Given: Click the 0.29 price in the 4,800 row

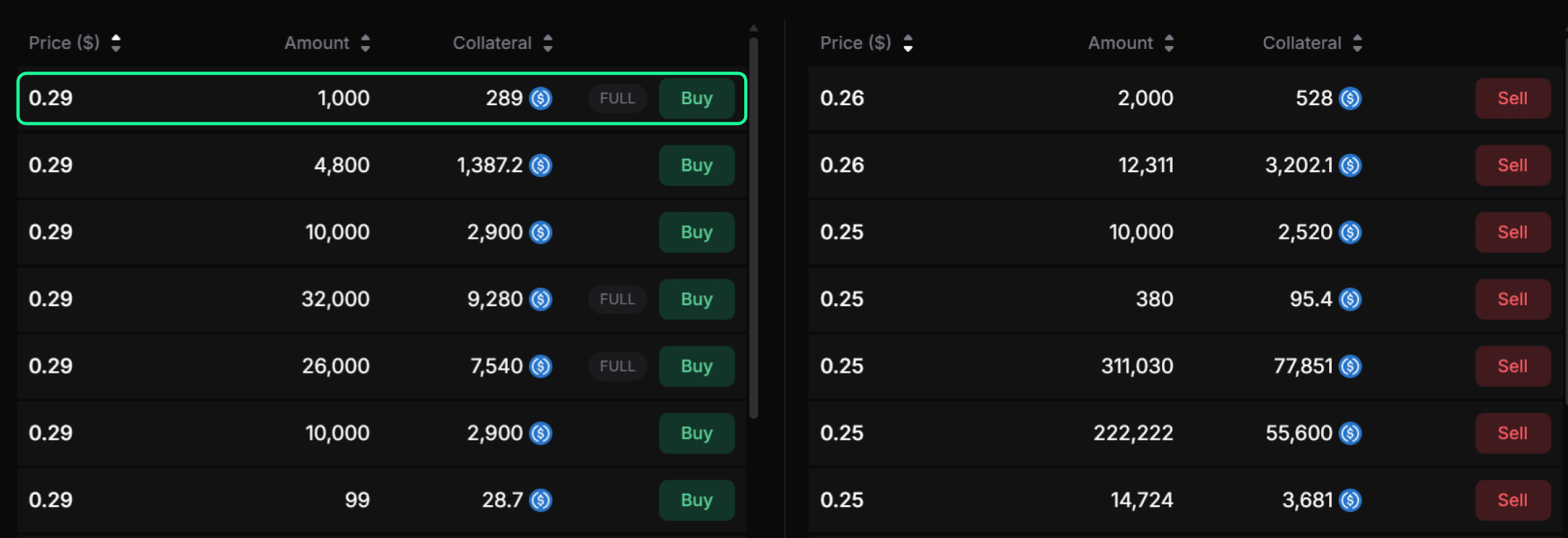Looking at the screenshot, I should pyautogui.click(x=51, y=165).
